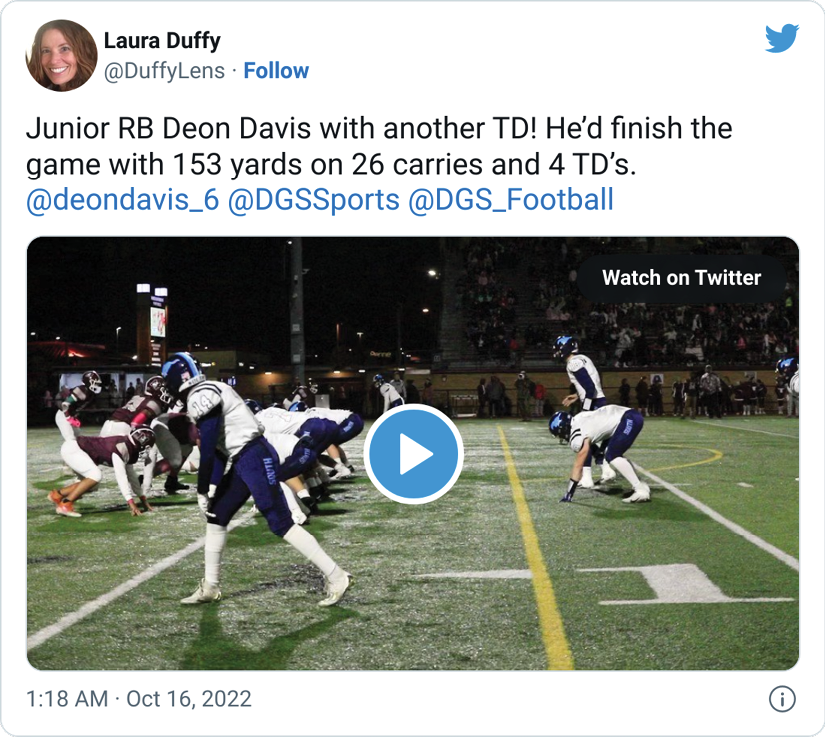
Task: Visit the @DGSSports mention link
Action: pos(314,200)
